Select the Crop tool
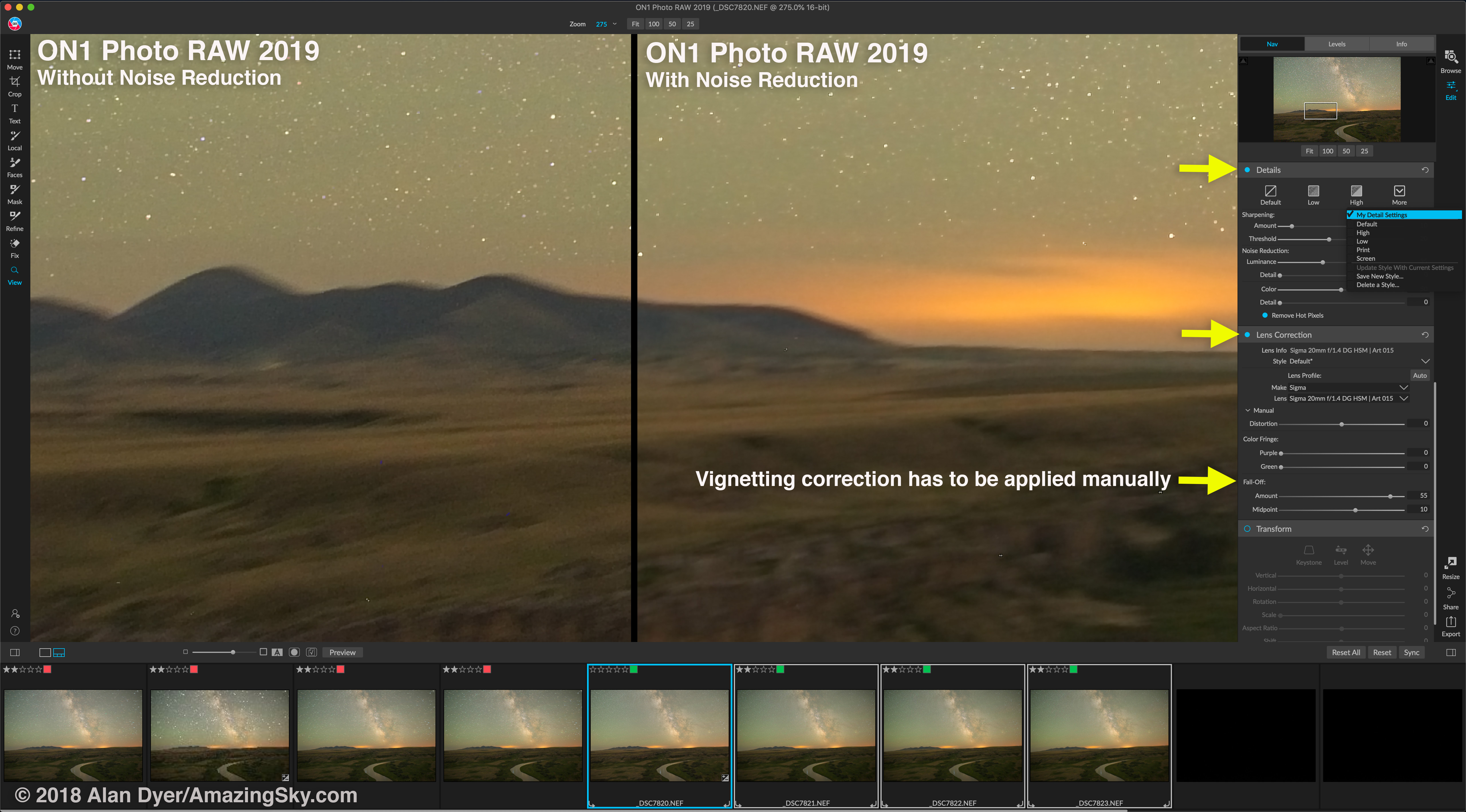 [x=15, y=82]
